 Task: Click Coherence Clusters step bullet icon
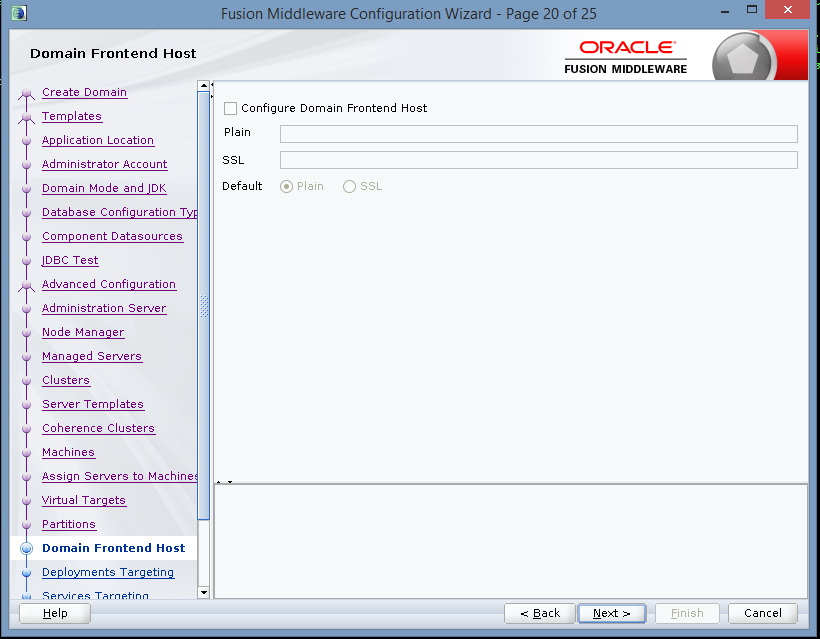(27, 430)
